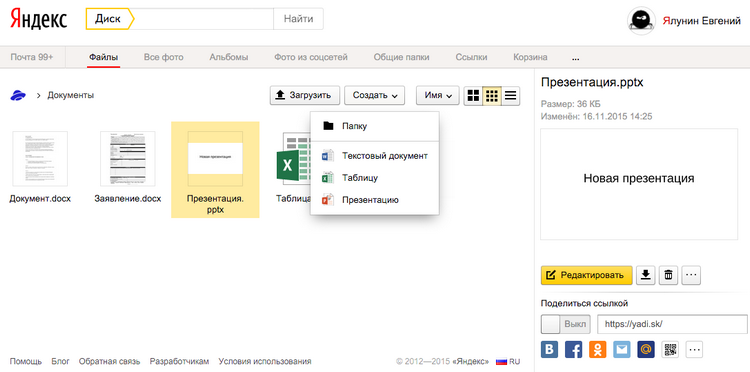750x372 pixels.
Task: Click the Загрузить upload button
Action: click(x=305, y=95)
